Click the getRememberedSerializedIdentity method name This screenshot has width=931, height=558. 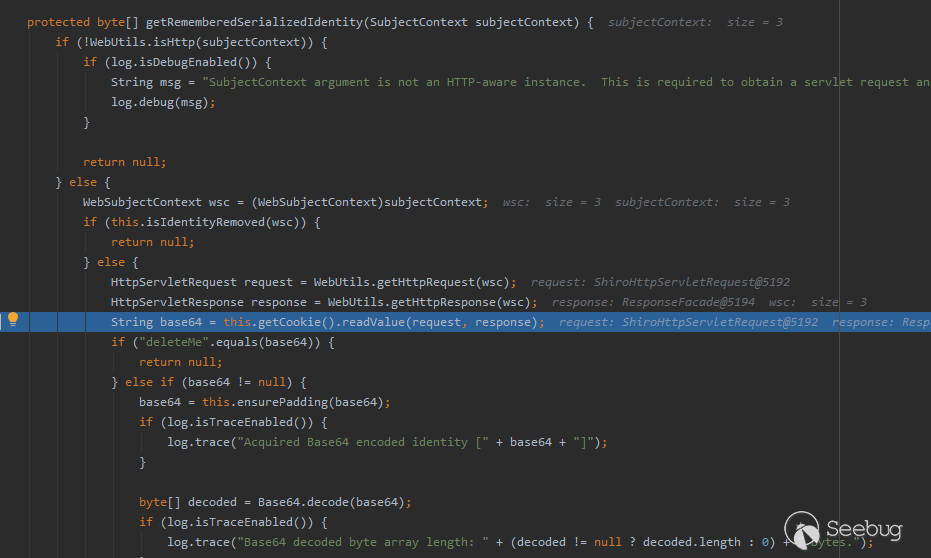tap(254, 23)
